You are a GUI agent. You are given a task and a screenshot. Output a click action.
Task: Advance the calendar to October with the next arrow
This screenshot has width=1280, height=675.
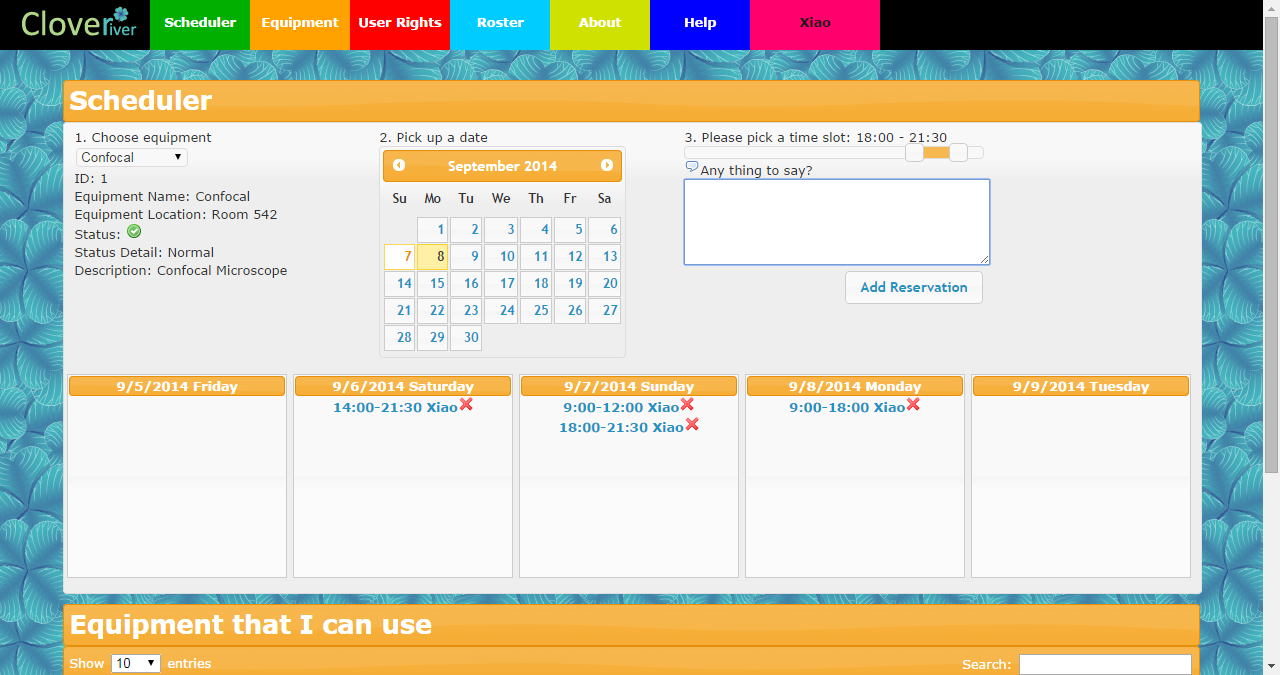point(607,165)
